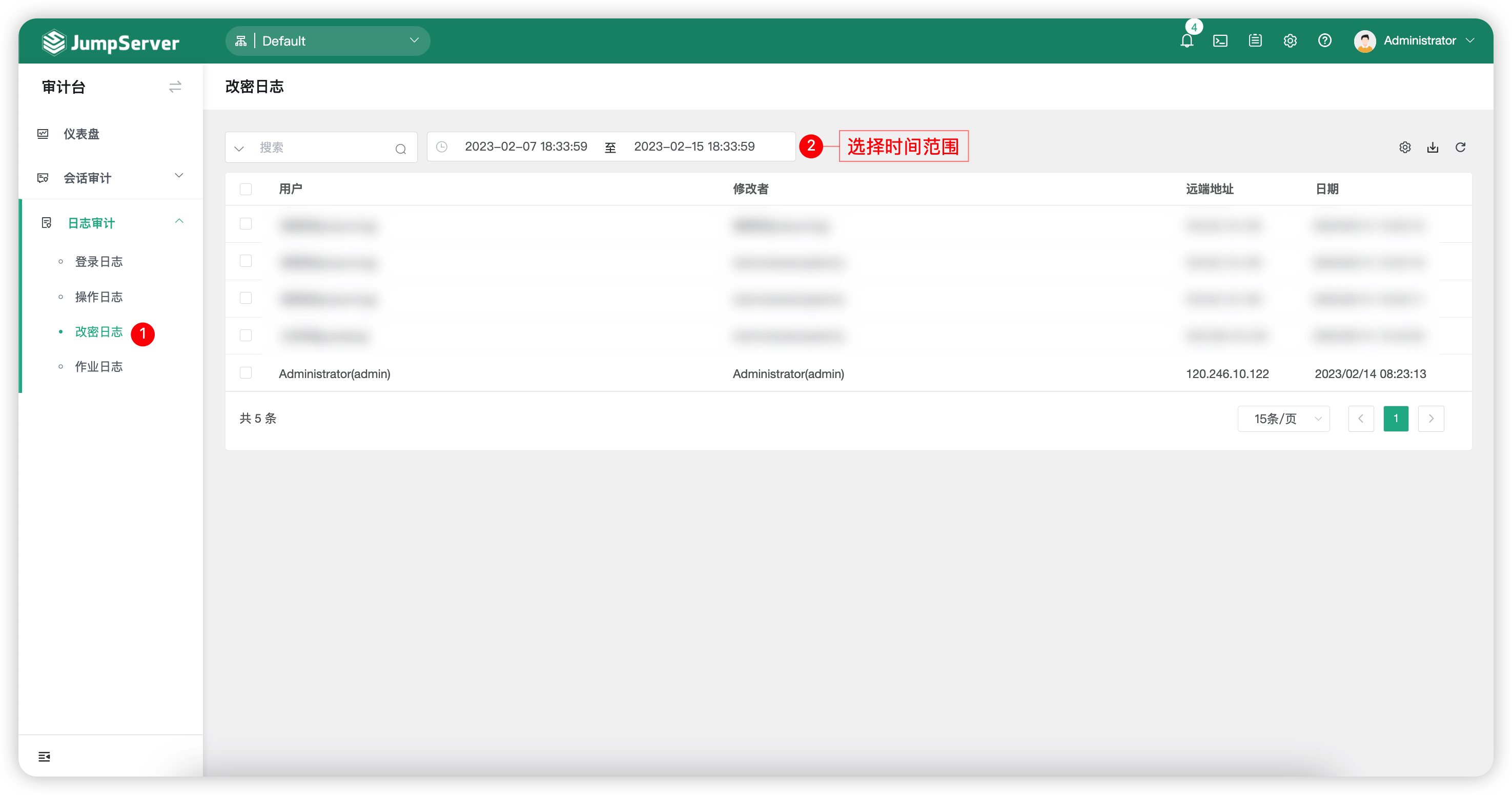
Task: Sort by the 日期 column header
Action: pos(1326,189)
